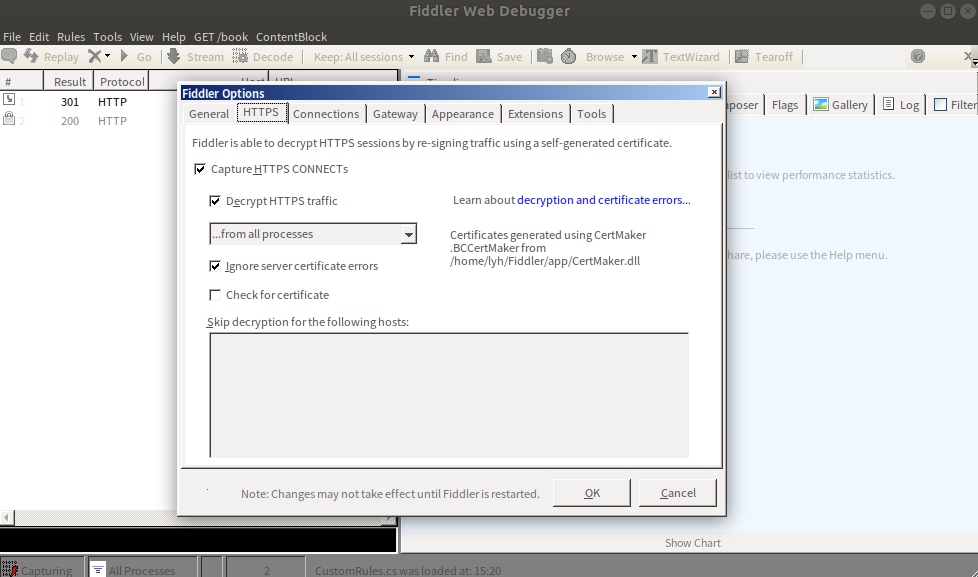Viewport: 978px width, 577px height.
Task: Click the Browse toolbar button
Action: (x=604, y=57)
